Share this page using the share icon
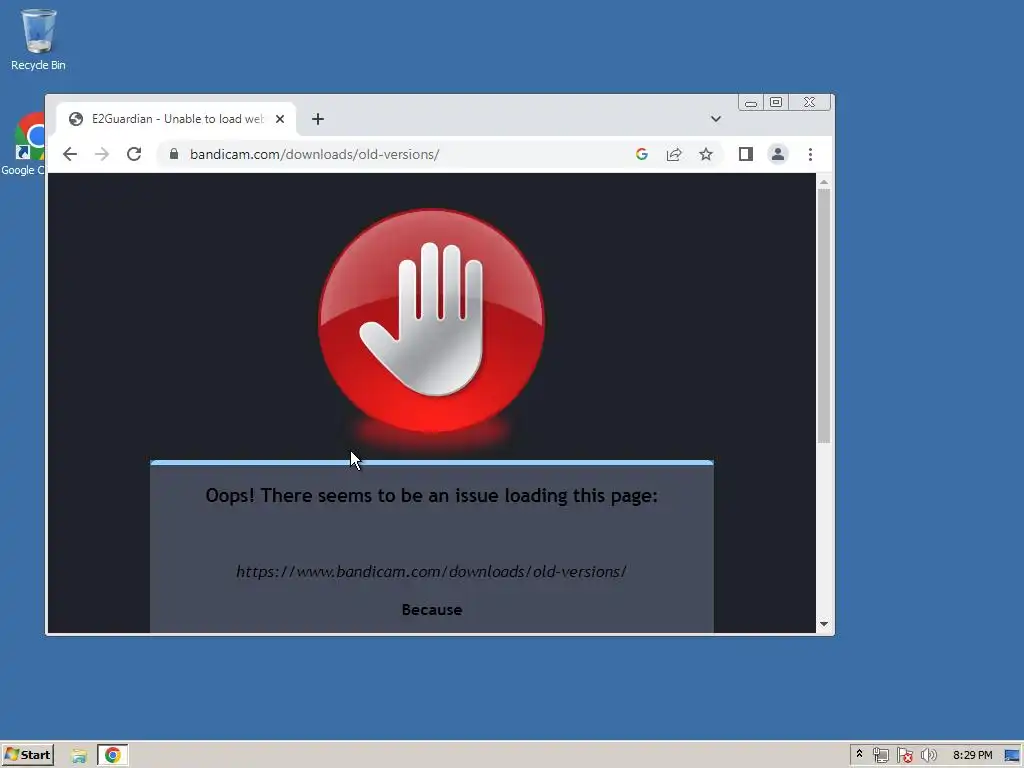This screenshot has width=1024, height=768. [x=674, y=154]
